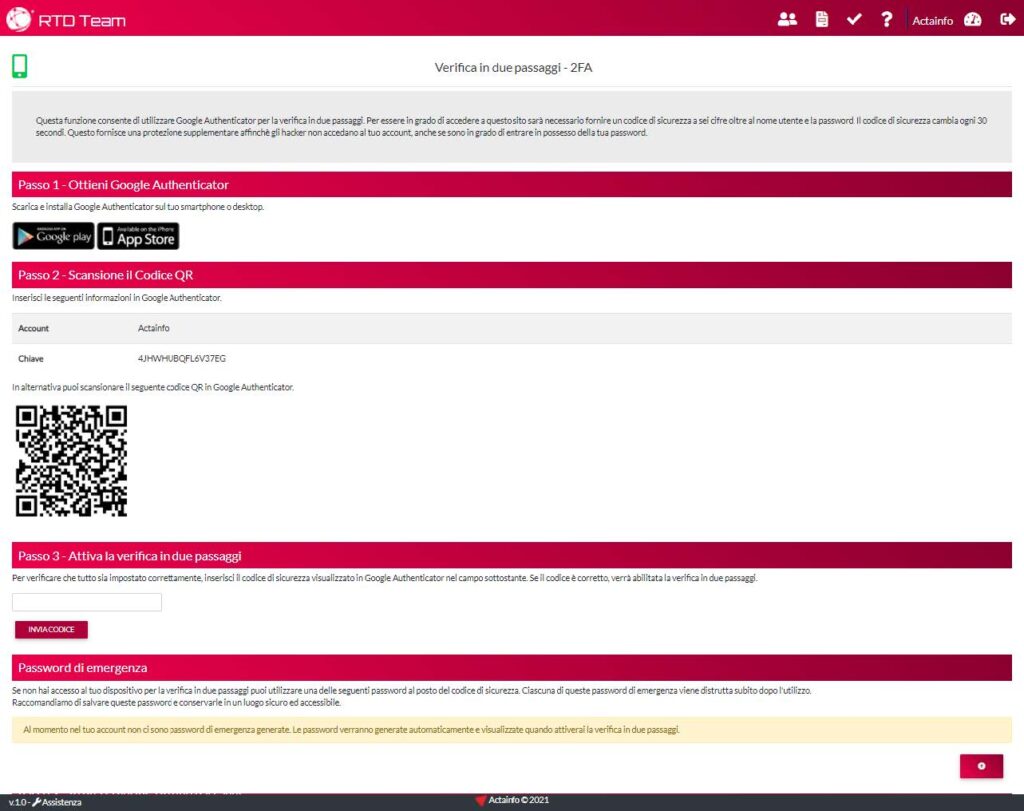Click the green smartphone icon

(x=19, y=67)
